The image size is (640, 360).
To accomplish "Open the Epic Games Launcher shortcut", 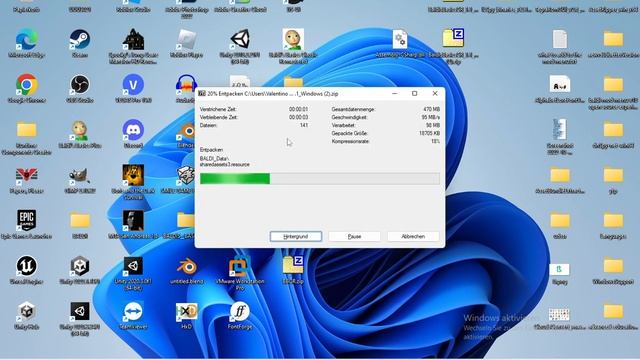I will click(x=27, y=221).
